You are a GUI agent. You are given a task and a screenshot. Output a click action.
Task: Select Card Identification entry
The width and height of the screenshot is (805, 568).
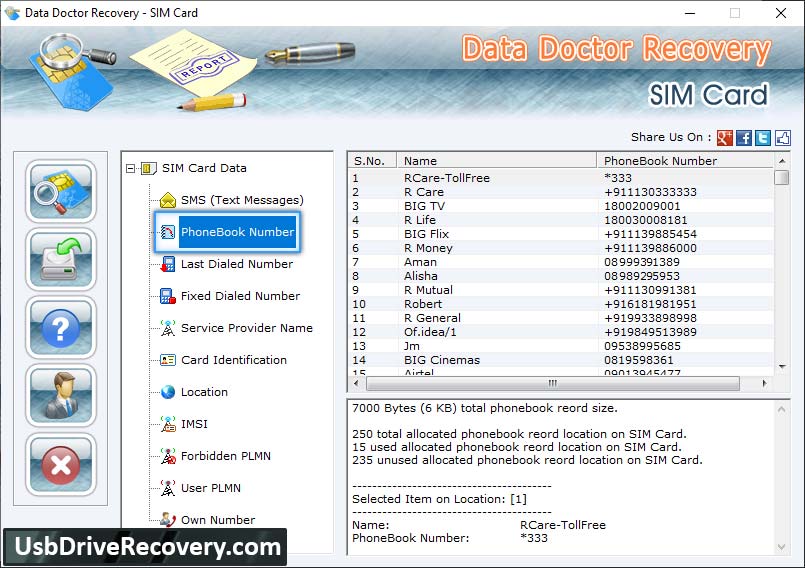tap(234, 360)
